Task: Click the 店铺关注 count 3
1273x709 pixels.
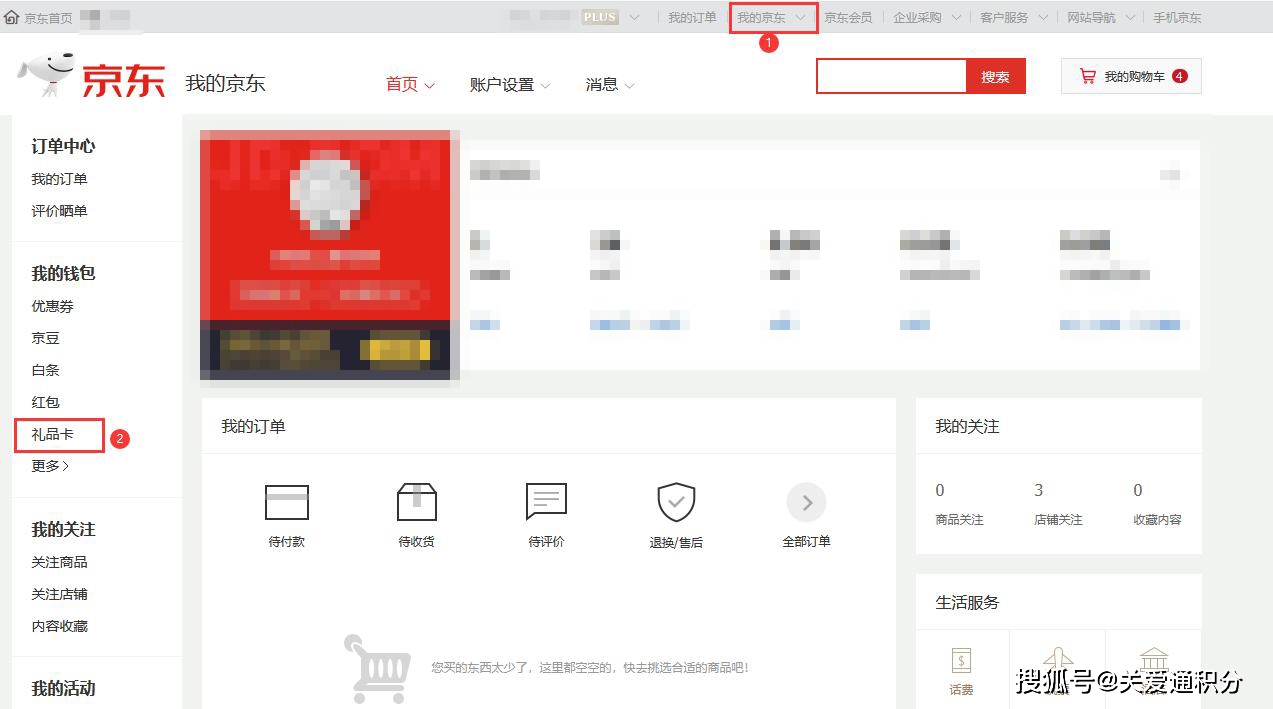Action: [1039, 490]
